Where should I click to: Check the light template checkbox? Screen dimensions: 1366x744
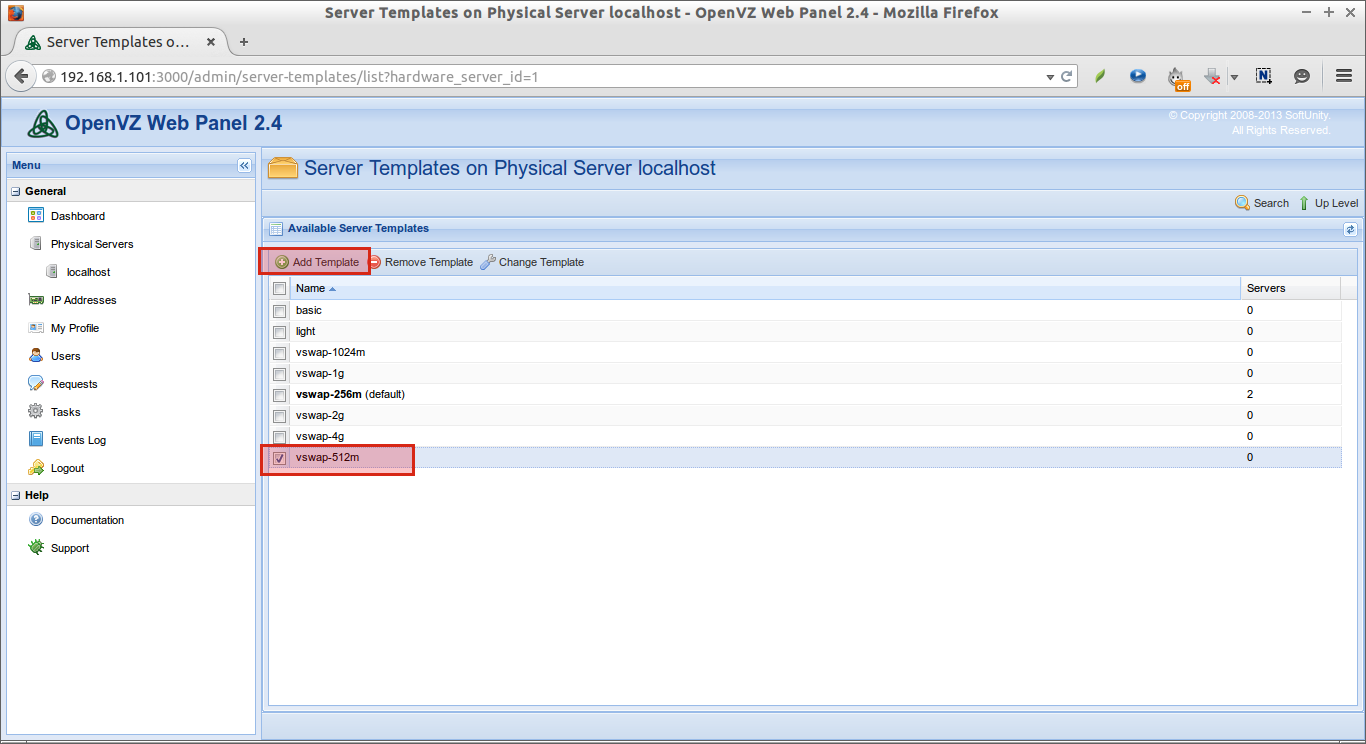coord(280,332)
